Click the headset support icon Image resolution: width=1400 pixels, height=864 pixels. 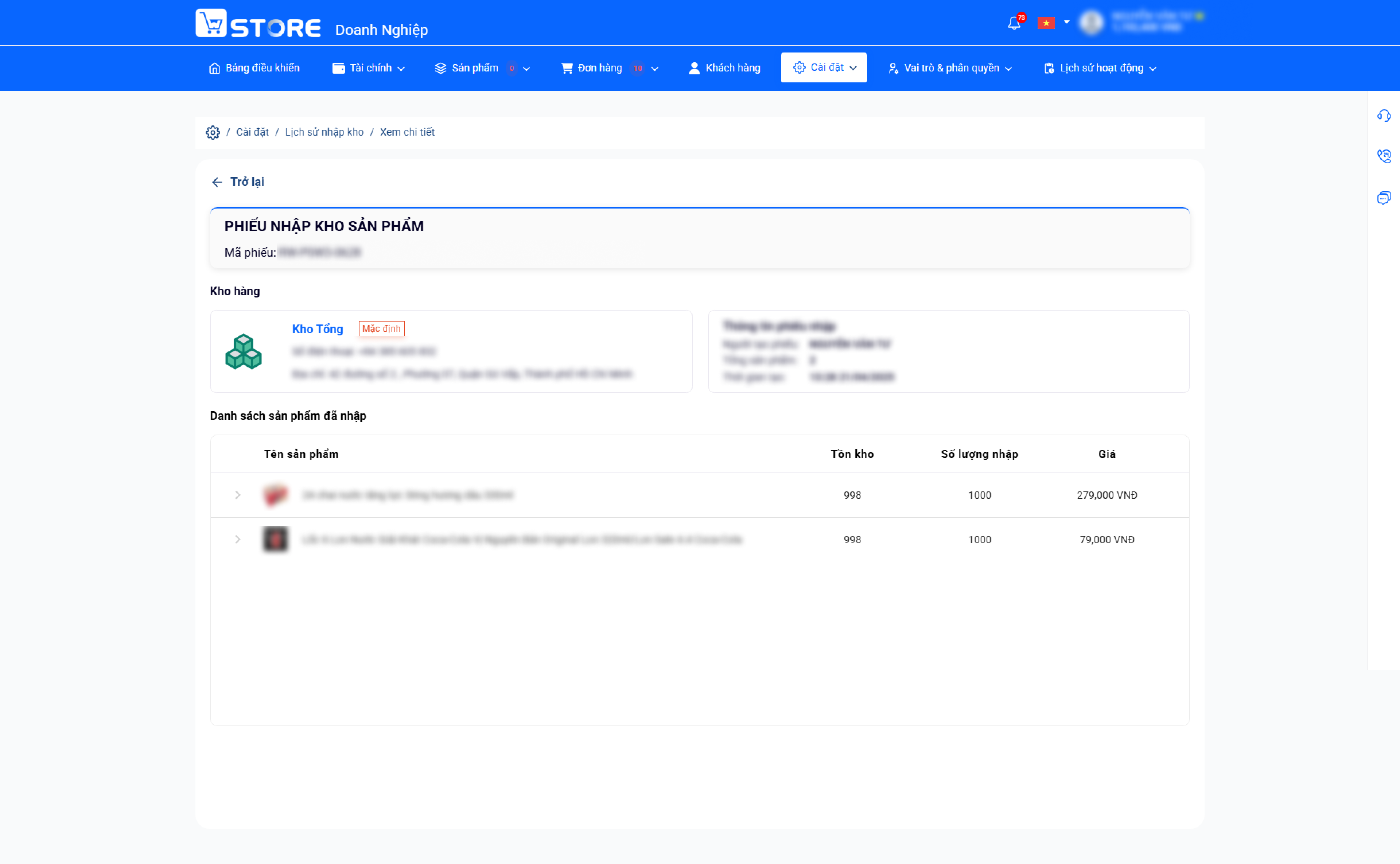(x=1384, y=116)
